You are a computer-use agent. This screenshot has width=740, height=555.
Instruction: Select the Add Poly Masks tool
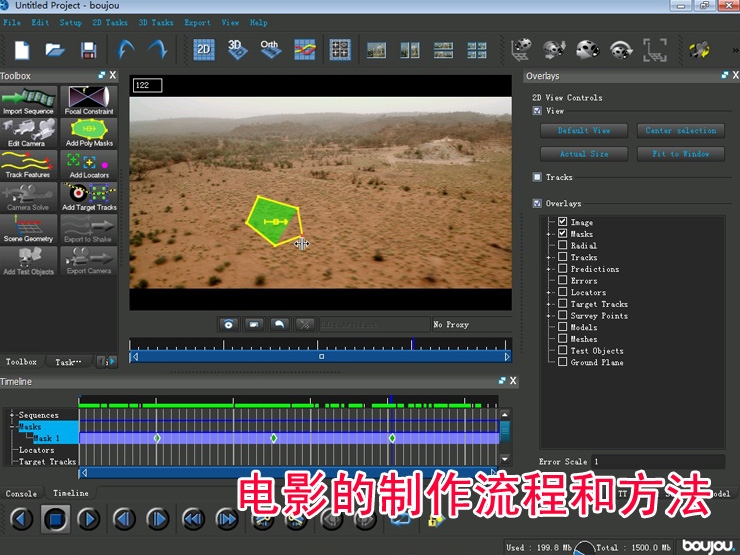click(89, 133)
